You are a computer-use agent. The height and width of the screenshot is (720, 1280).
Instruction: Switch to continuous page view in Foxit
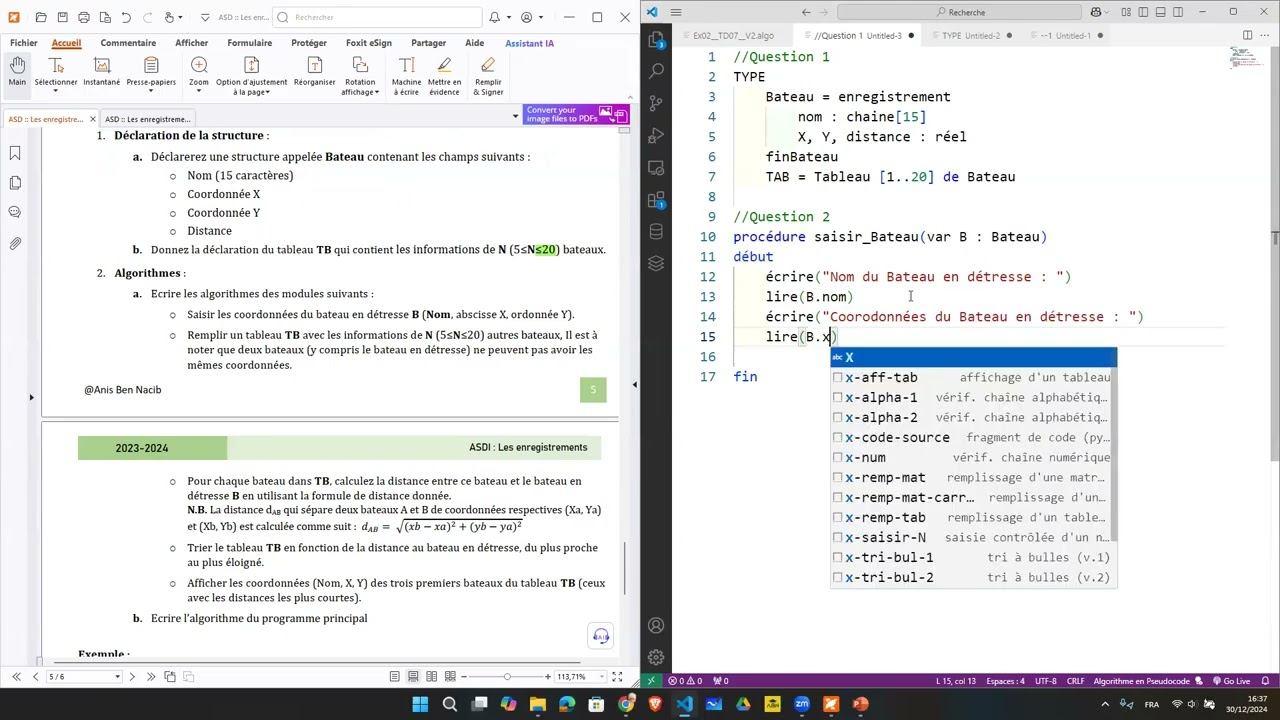click(413, 677)
